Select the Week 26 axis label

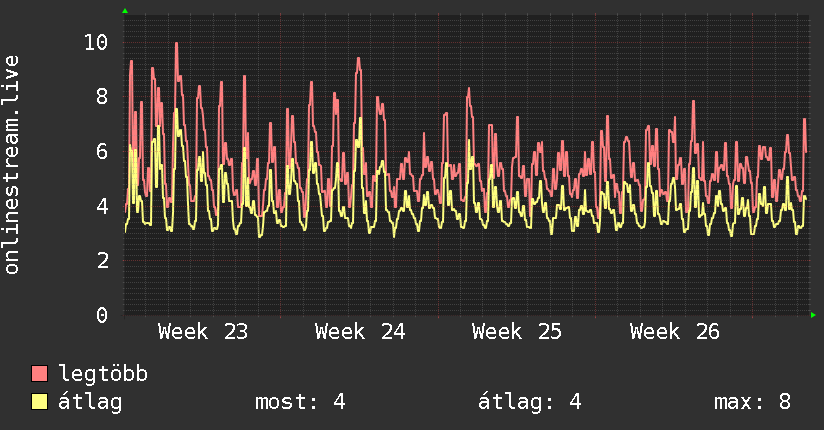[x=675, y=332]
